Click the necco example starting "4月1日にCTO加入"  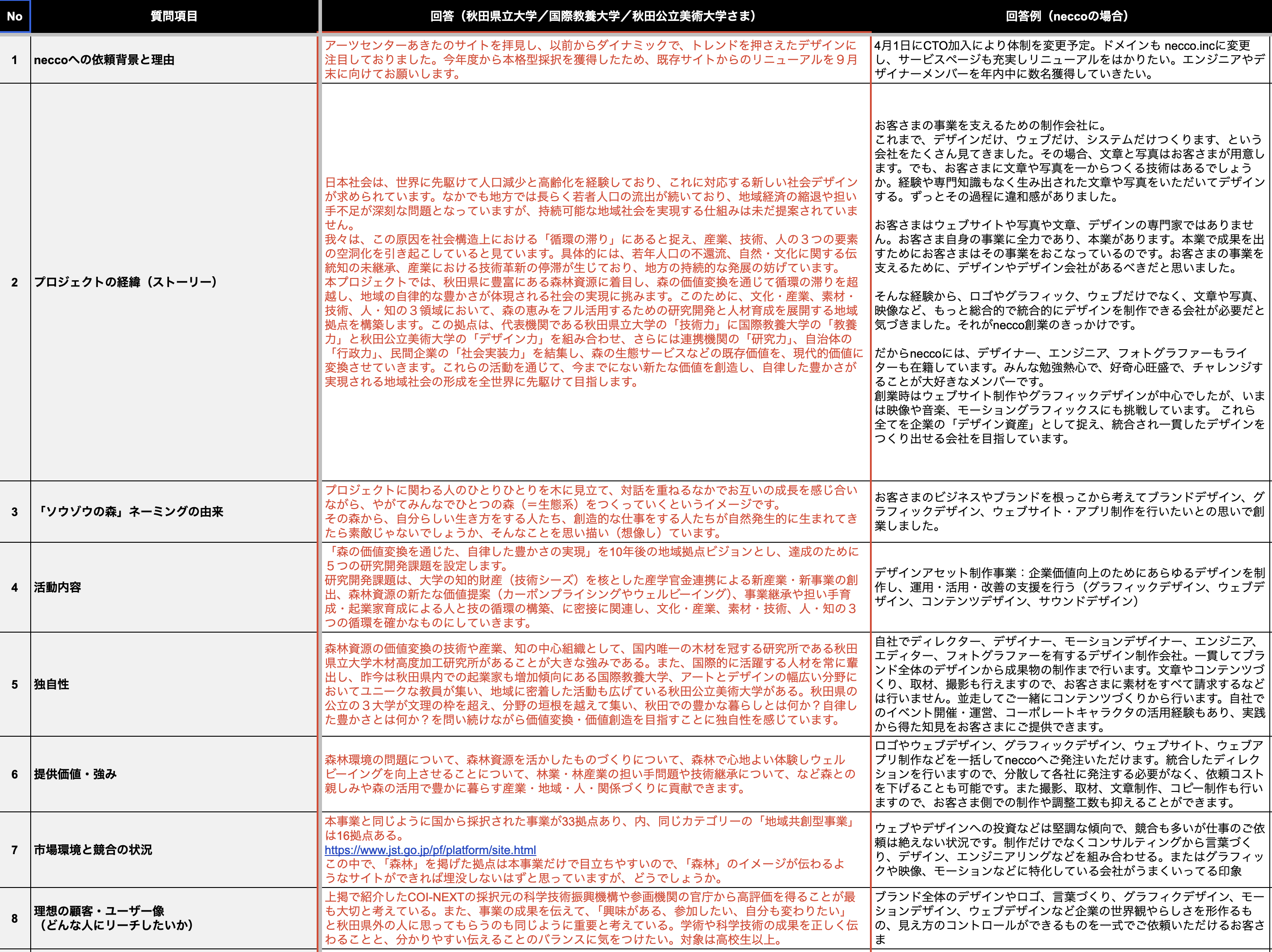(x=1071, y=60)
